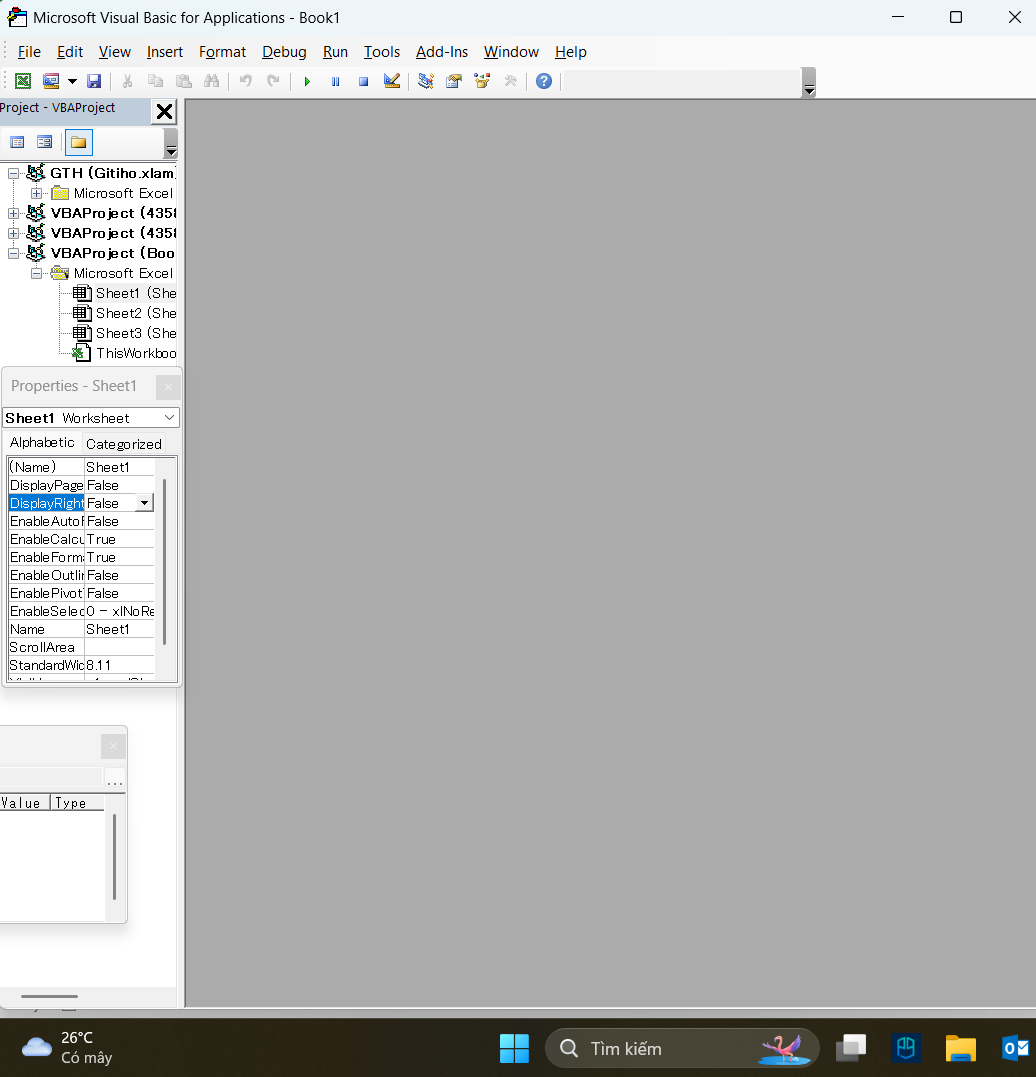1036x1077 pixels.
Task: Open Properties Window toolbar icon
Action: (x=454, y=81)
